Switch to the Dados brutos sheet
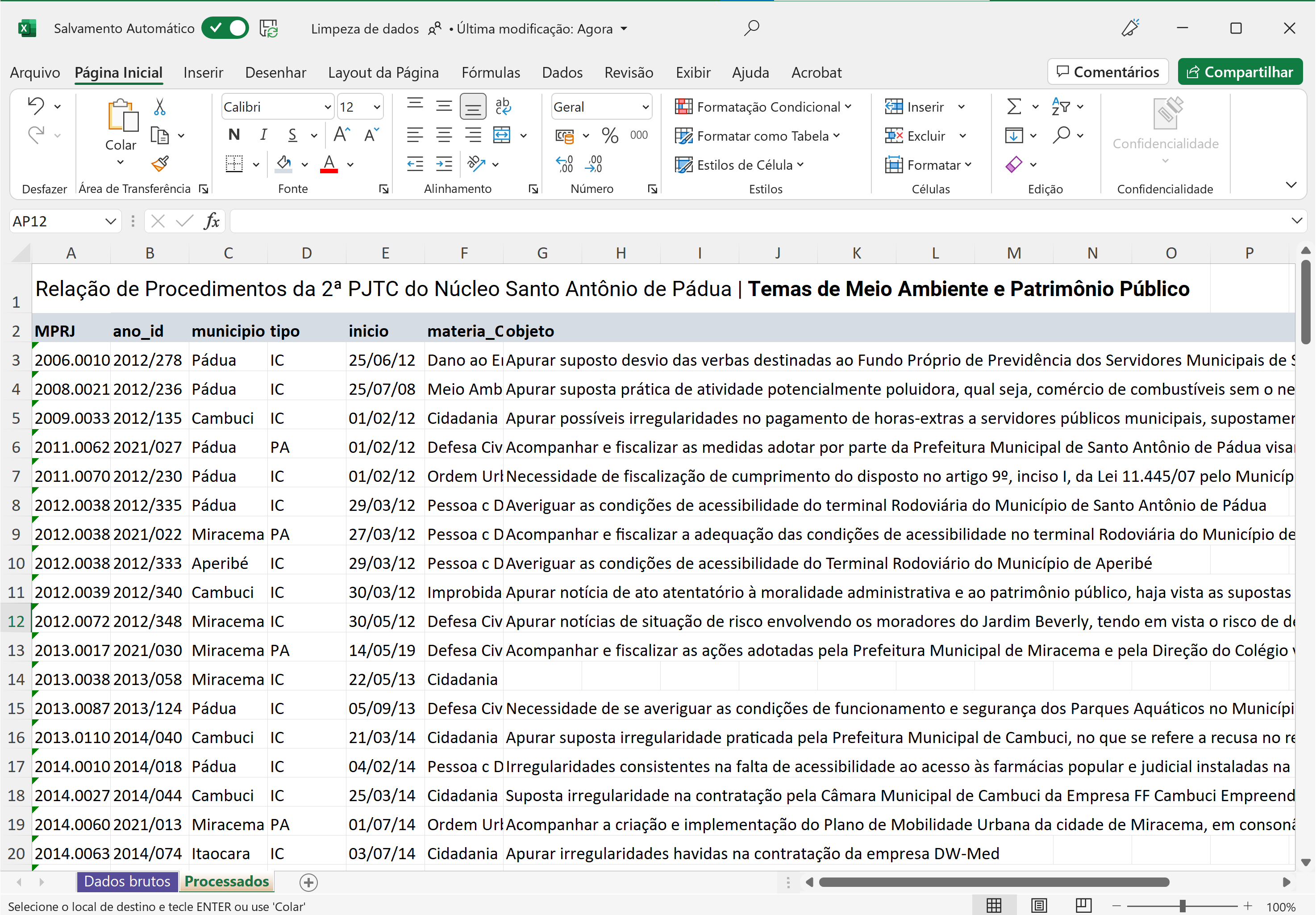The image size is (1316, 915). 127,881
